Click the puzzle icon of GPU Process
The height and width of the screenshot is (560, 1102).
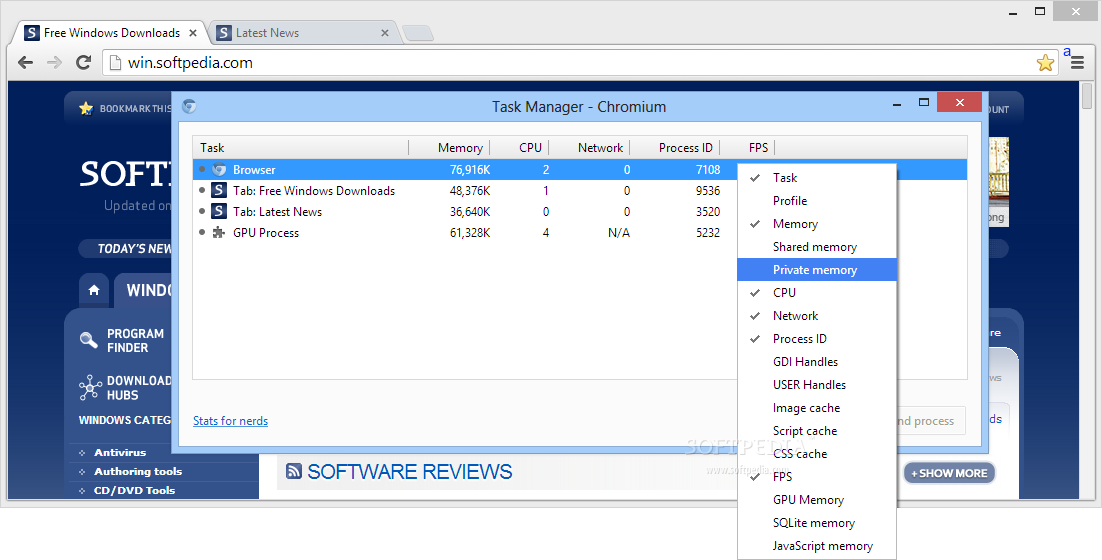click(x=219, y=233)
